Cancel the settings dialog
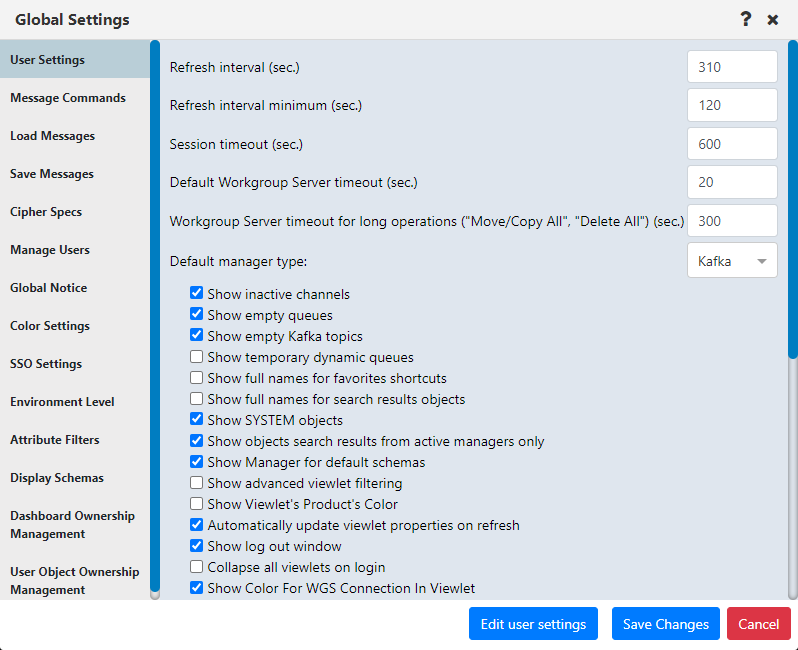 [759, 624]
